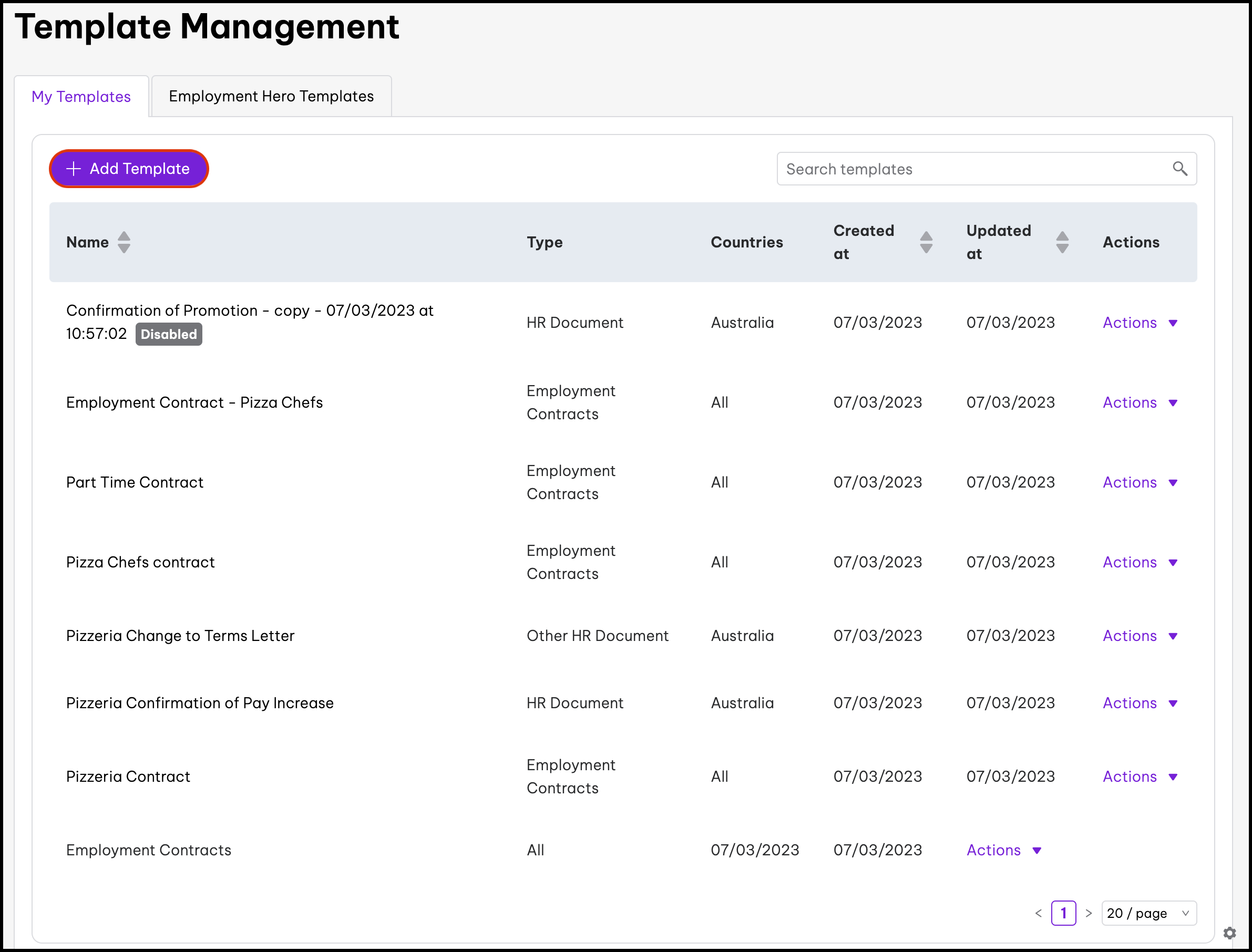The image size is (1252, 952).
Task: Expand Actions for Pizzeria Contract row
Action: click(1139, 777)
